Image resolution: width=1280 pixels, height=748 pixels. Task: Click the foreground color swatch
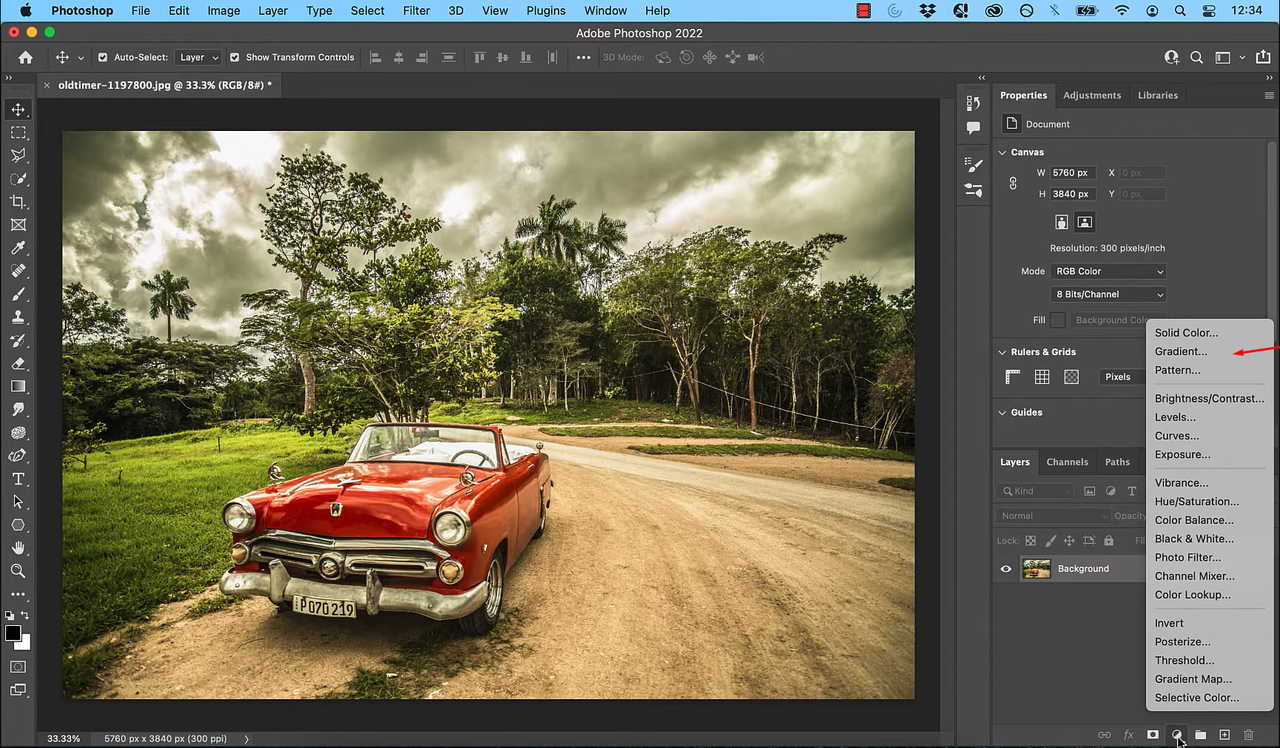(13, 633)
